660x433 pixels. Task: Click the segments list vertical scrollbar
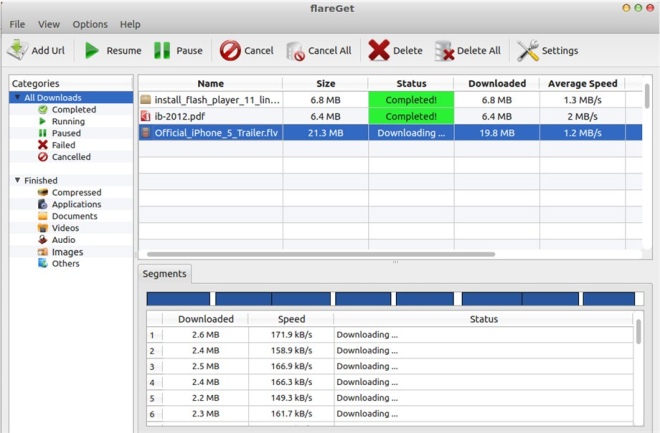pyautogui.click(x=639, y=332)
